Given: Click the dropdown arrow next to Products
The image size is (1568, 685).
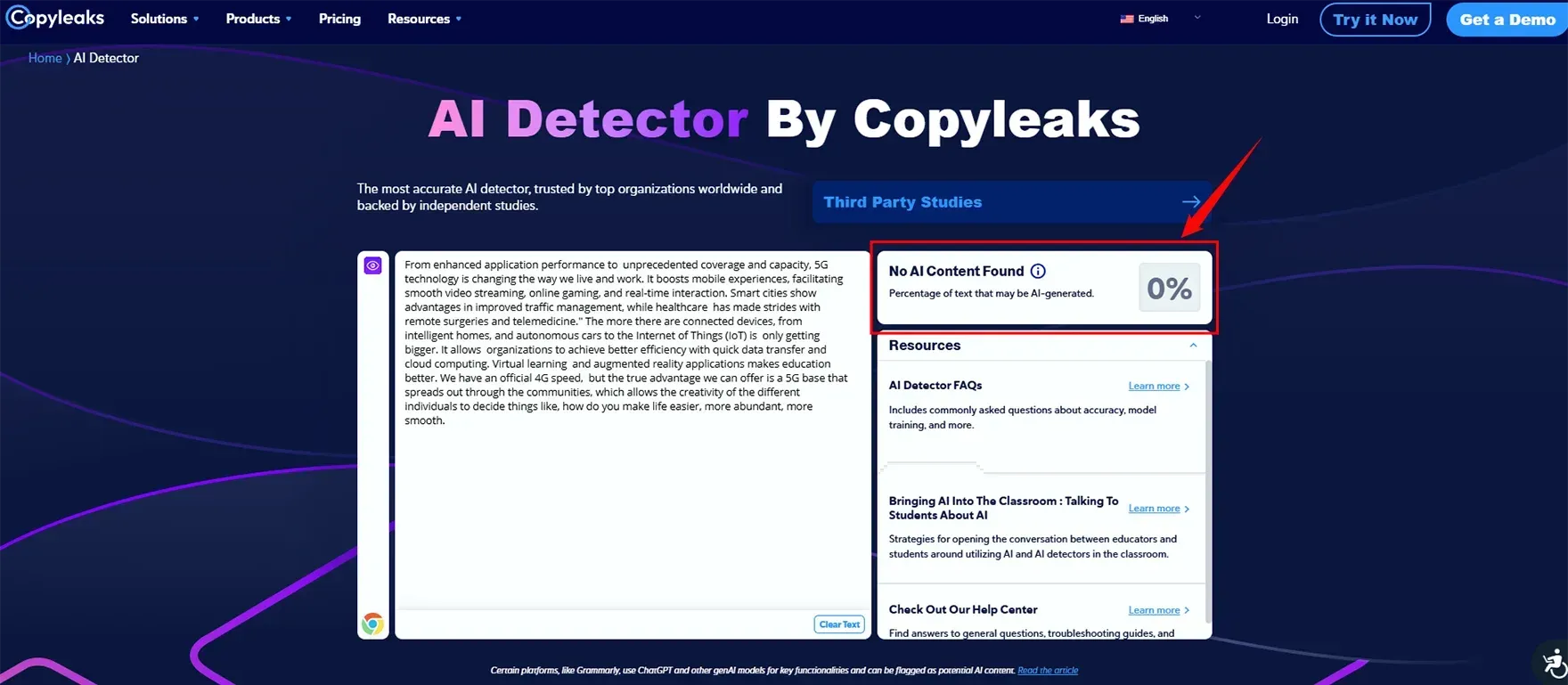Looking at the screenshot, I should point(288,19).
